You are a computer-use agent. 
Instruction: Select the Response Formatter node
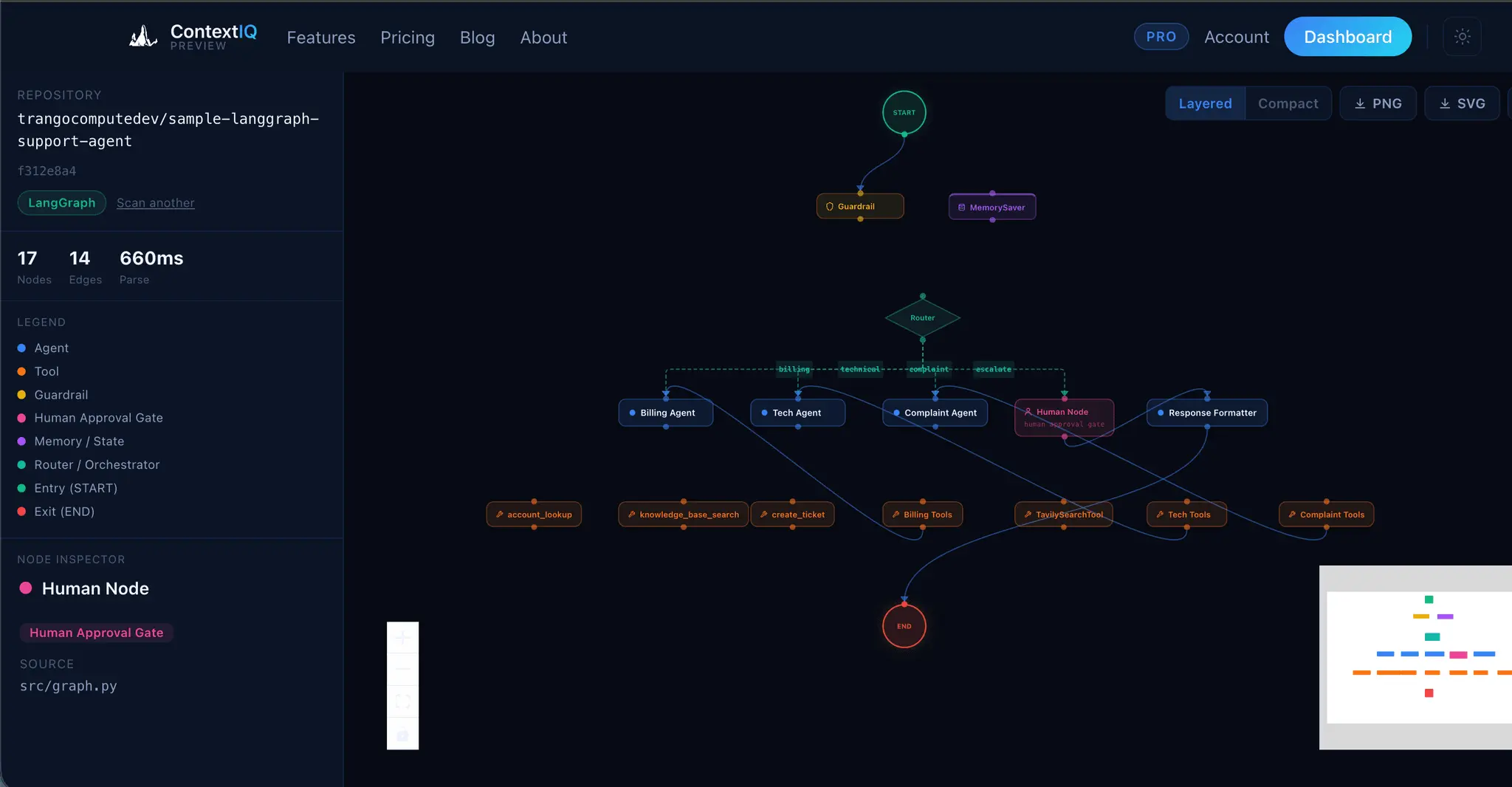1206,413
